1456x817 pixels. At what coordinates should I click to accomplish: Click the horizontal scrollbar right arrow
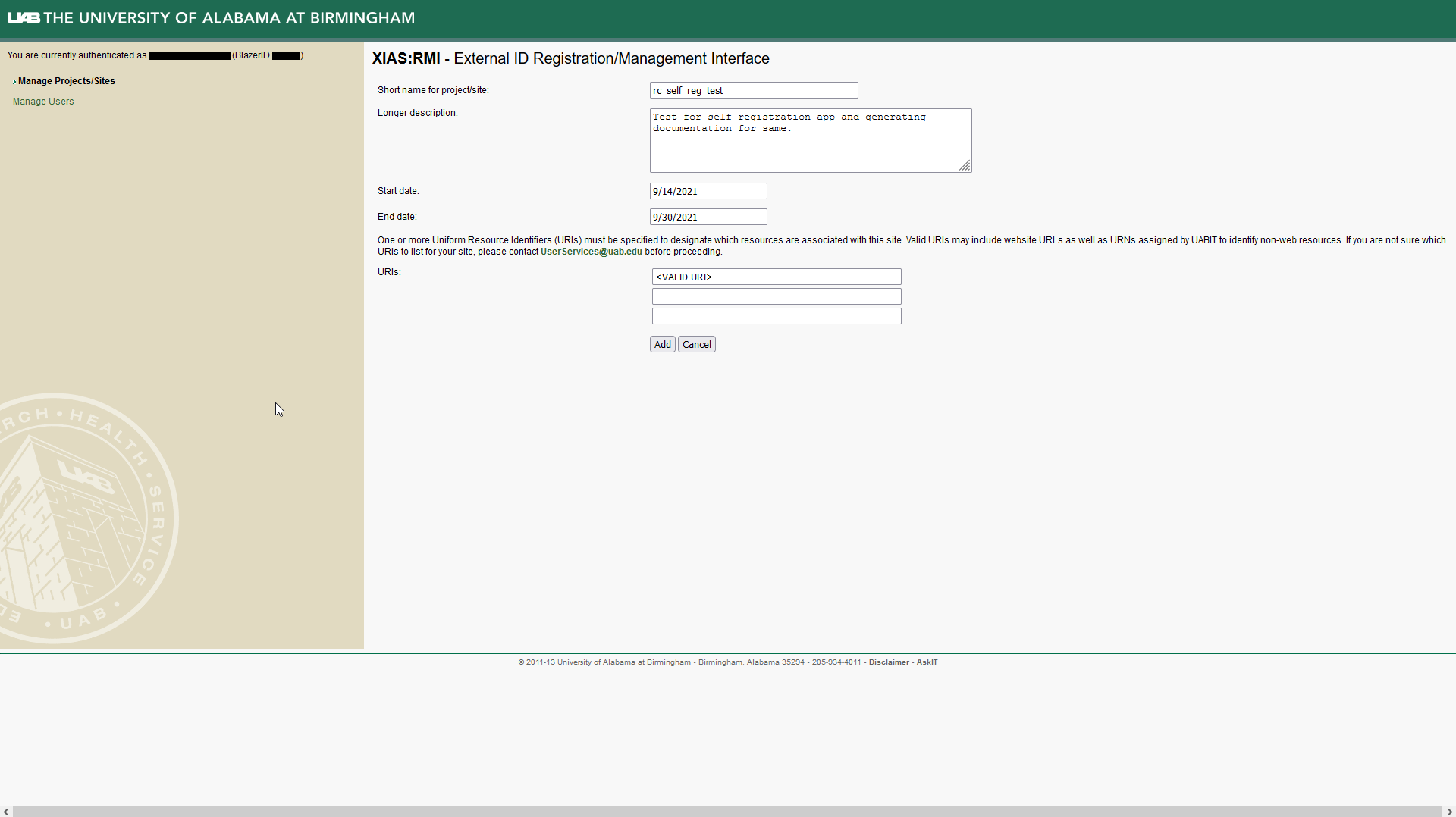point(1449,812)
